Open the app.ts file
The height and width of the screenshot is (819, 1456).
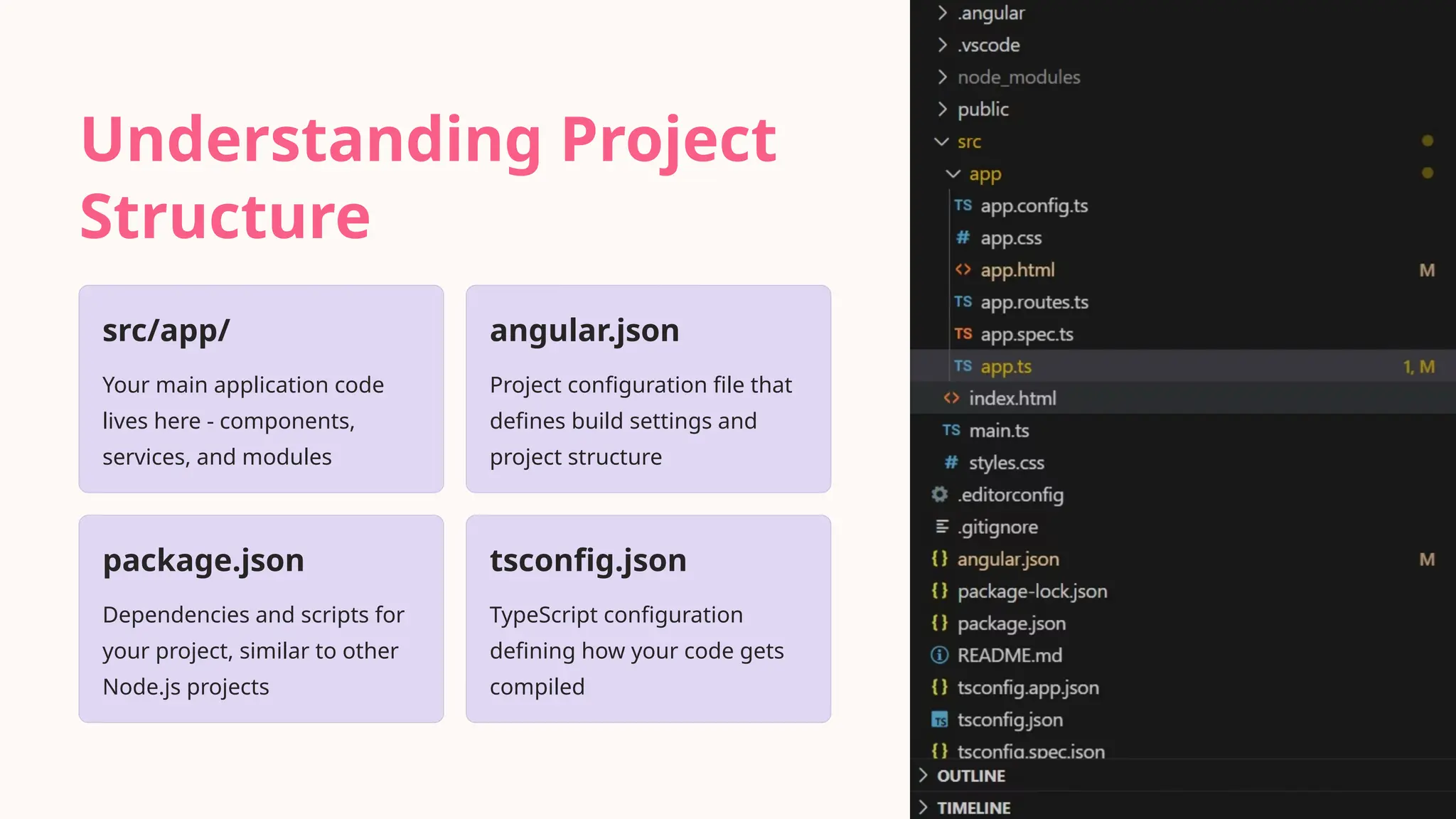[x=1005, y=366]
